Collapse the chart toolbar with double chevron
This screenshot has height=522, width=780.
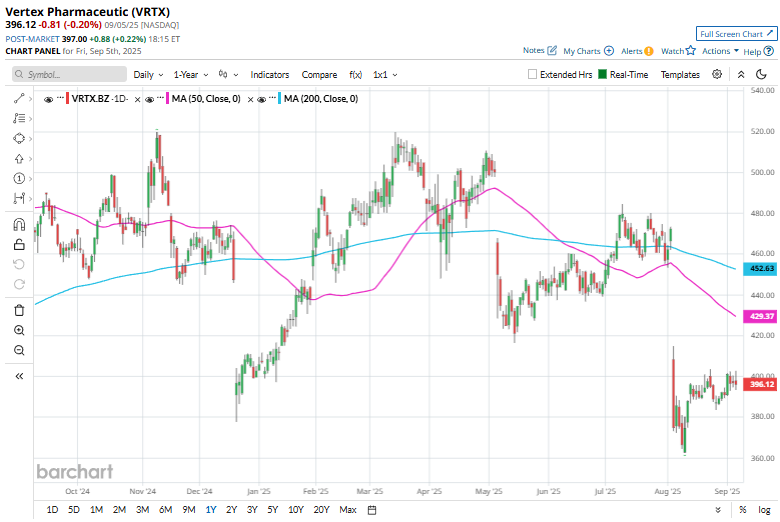(741, 75)
